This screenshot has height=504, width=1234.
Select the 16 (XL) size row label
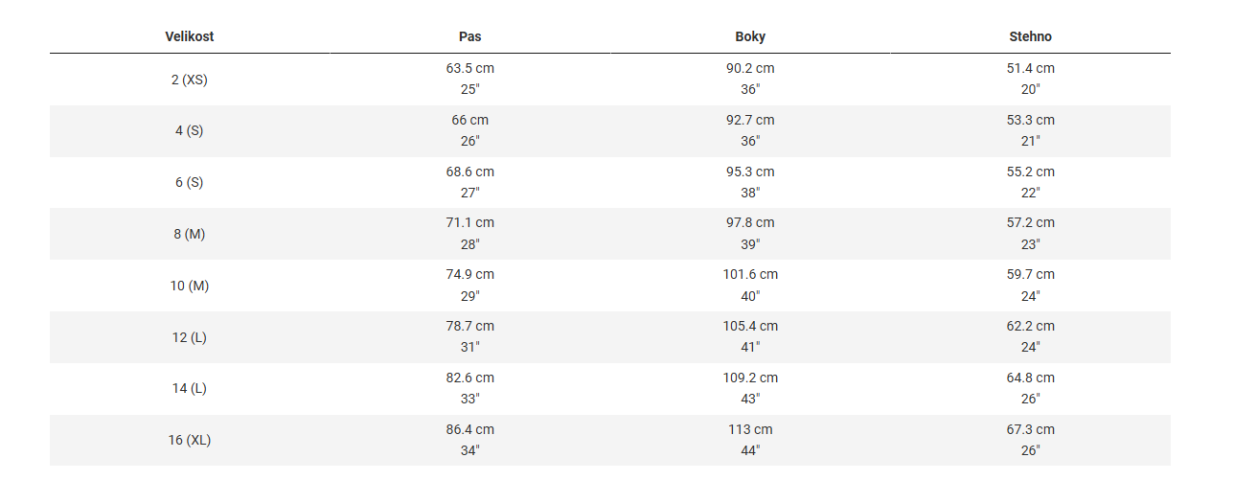click(x=189, y=440)
